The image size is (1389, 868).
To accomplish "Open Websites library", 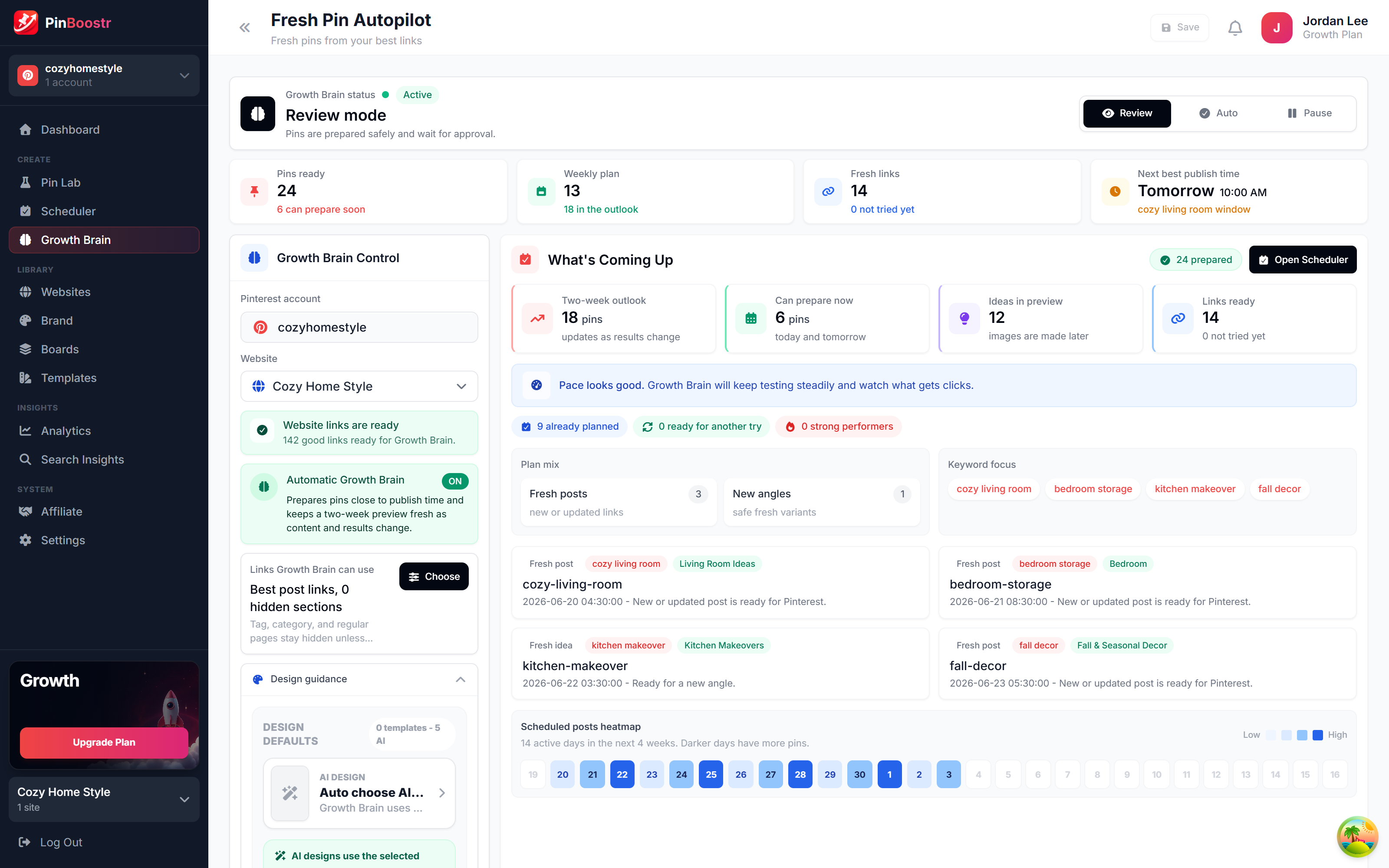I will pos(104,292).
